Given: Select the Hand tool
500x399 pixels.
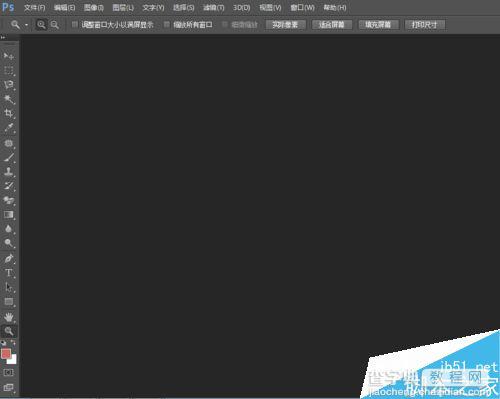Looking at the screenshot, I should pyautogui.click(x=9, y=317).
